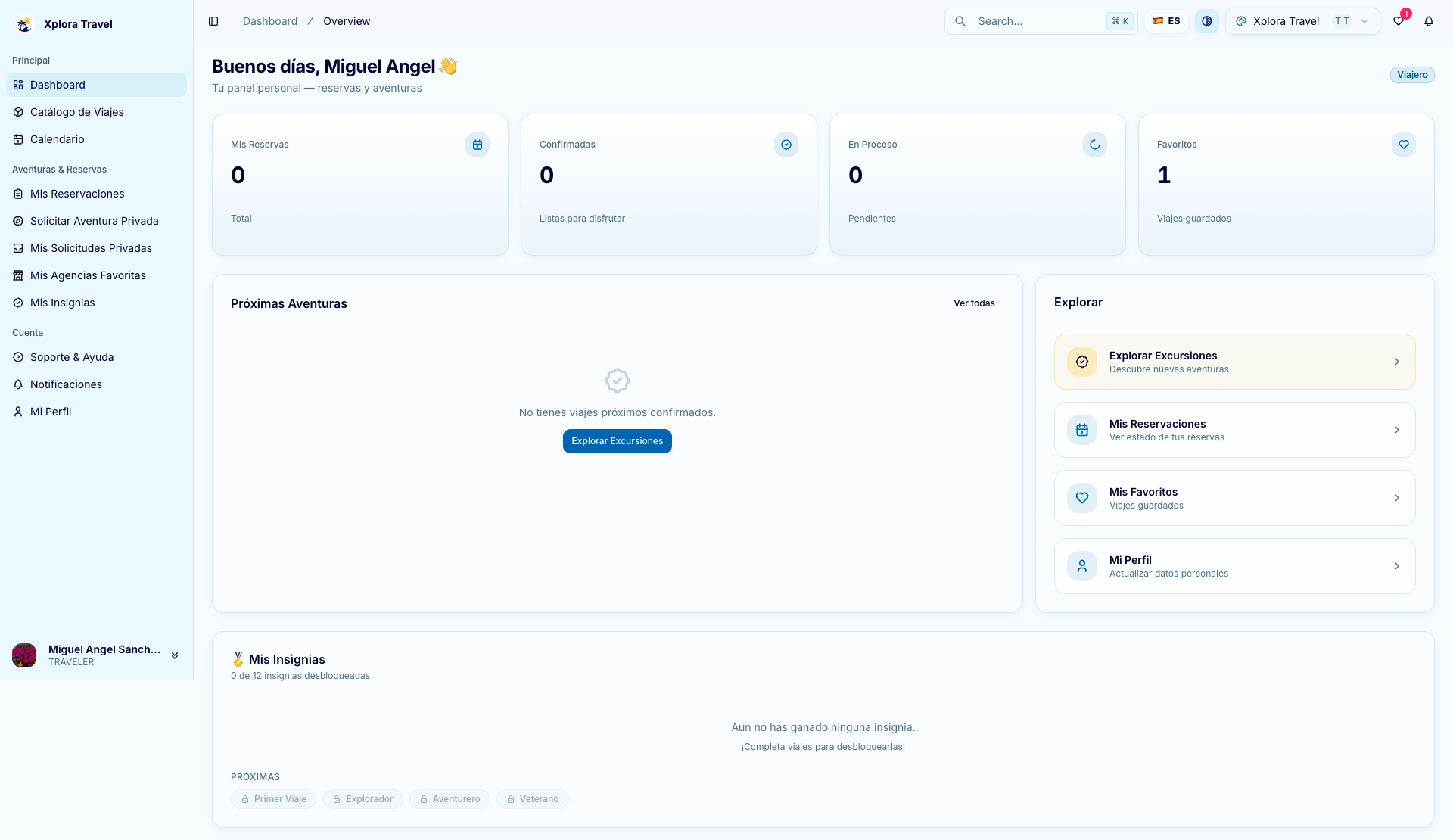Click the Confirmadas checkmark icon

coord(786,145)
